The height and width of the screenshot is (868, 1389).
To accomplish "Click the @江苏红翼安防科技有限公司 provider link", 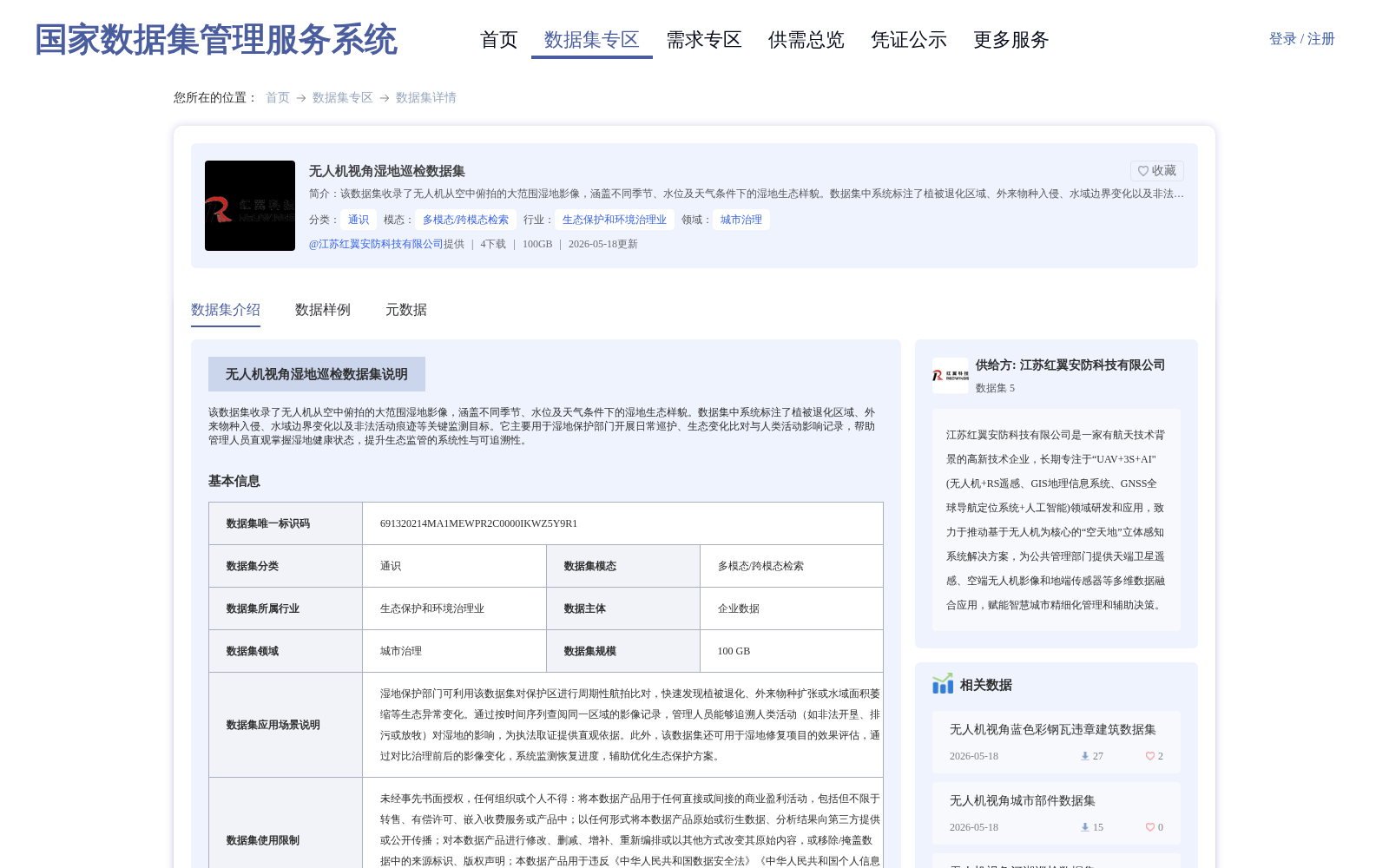I will coord(376,244).
